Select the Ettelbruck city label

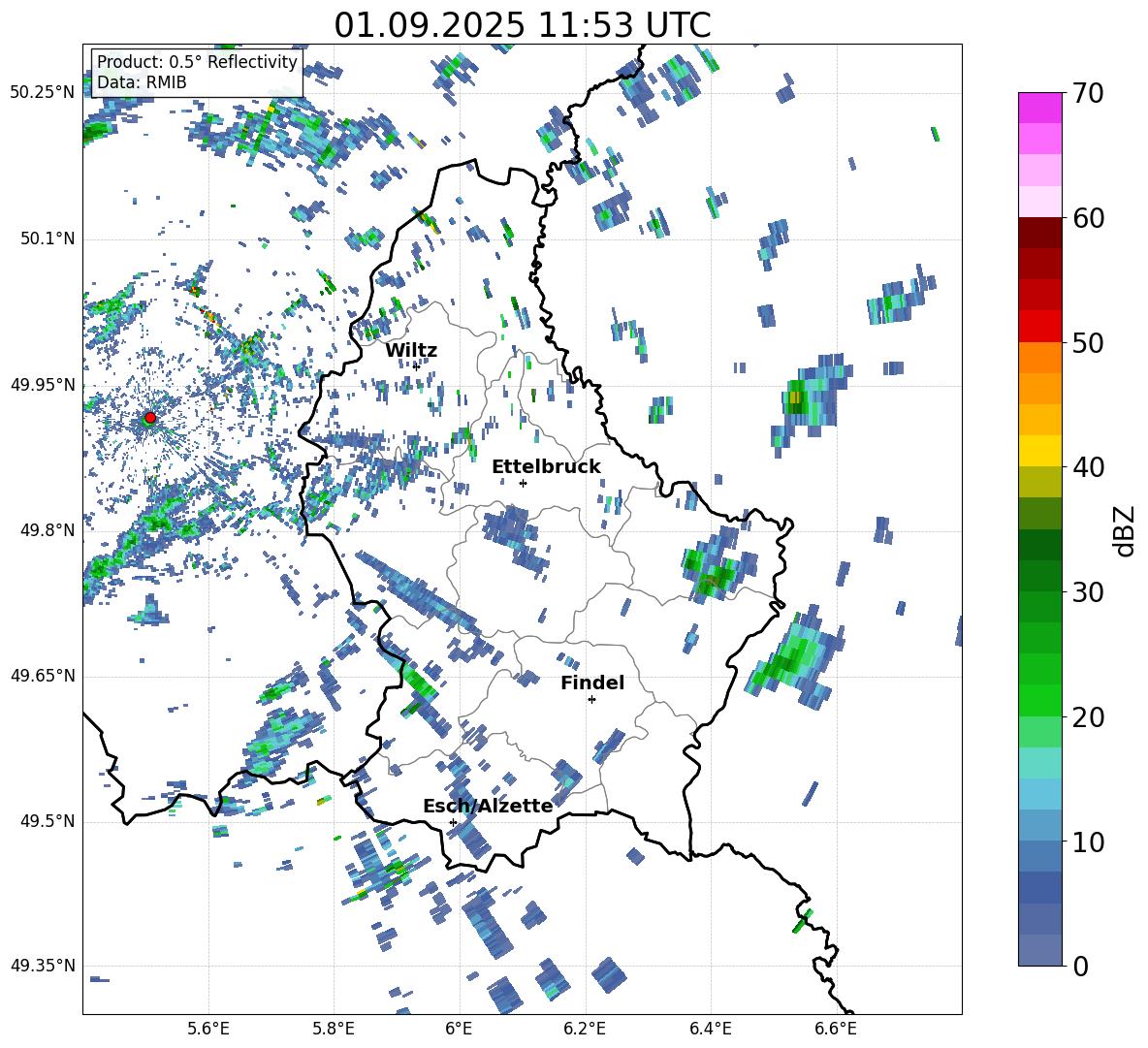546,467
